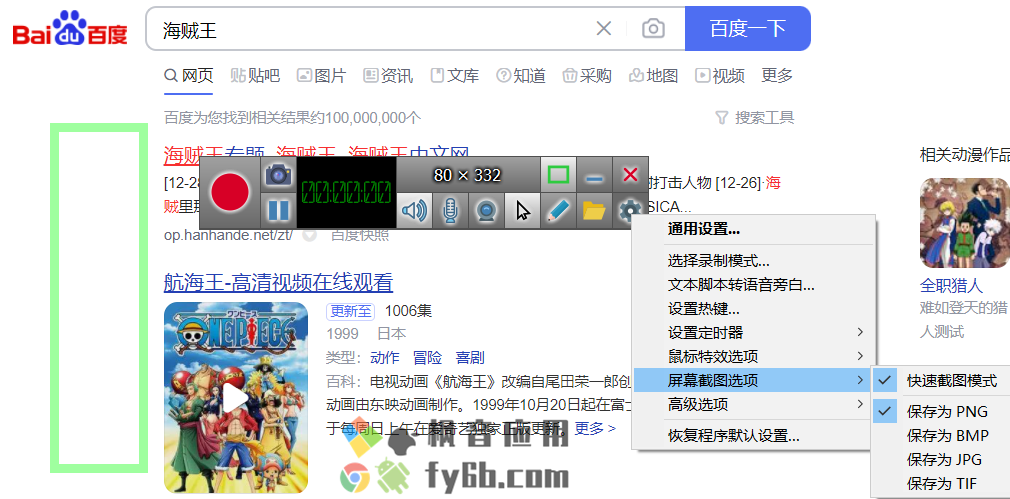Pause recording with the pause icon
The height and width of the screenshot is (499, 1010).
(x=279, y=211)
